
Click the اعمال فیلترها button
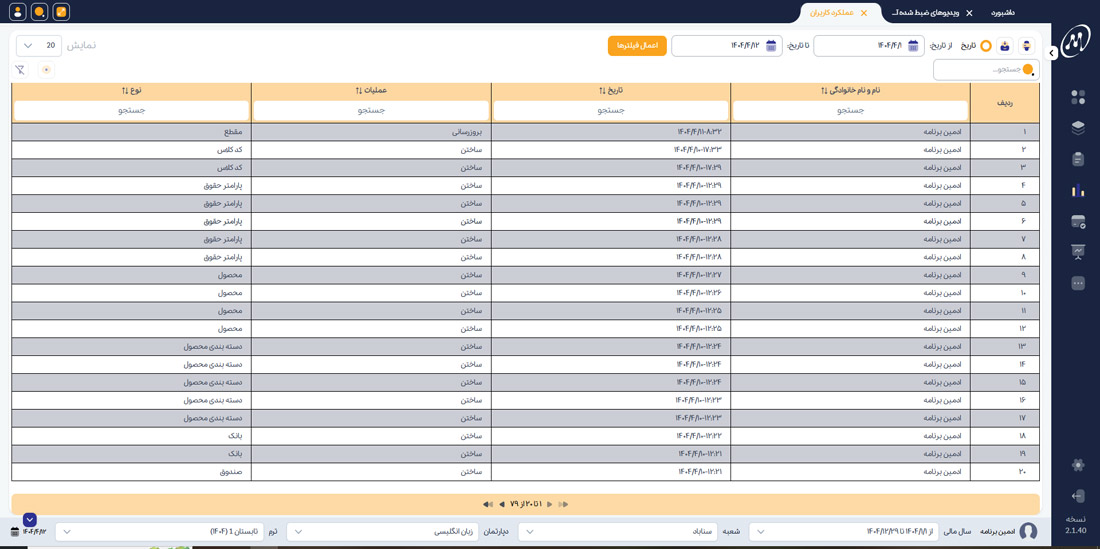pos(637,46)
